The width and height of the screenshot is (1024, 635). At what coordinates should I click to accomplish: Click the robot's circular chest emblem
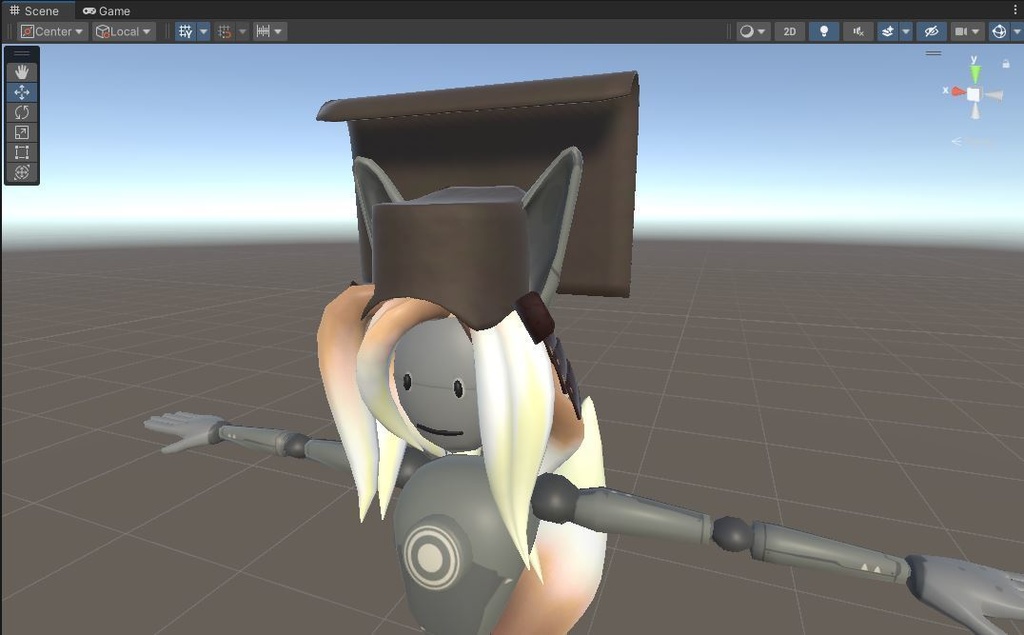coord(431,557)
